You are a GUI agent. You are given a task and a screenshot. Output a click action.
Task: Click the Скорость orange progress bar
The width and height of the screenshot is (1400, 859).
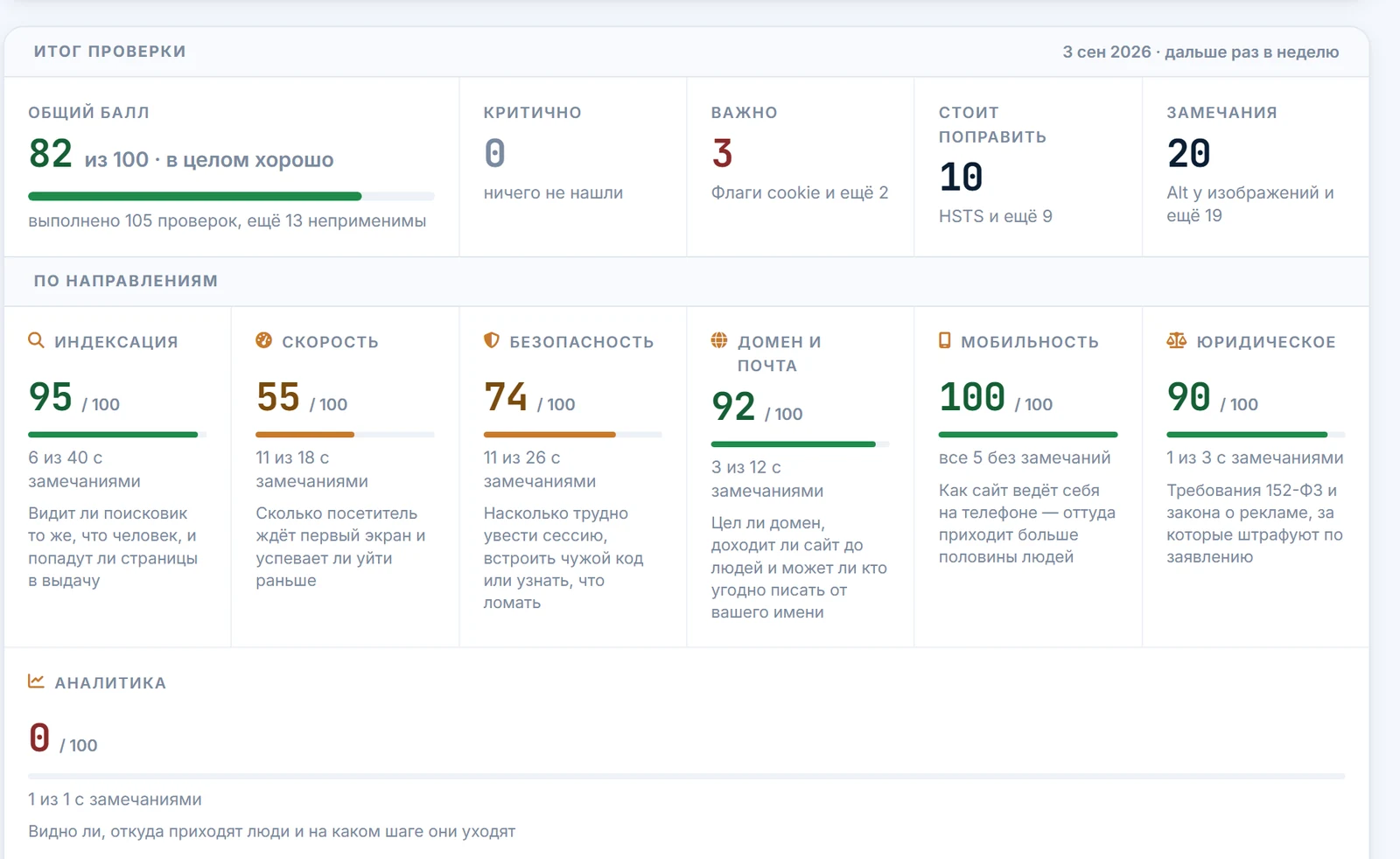tap(345, 434)
